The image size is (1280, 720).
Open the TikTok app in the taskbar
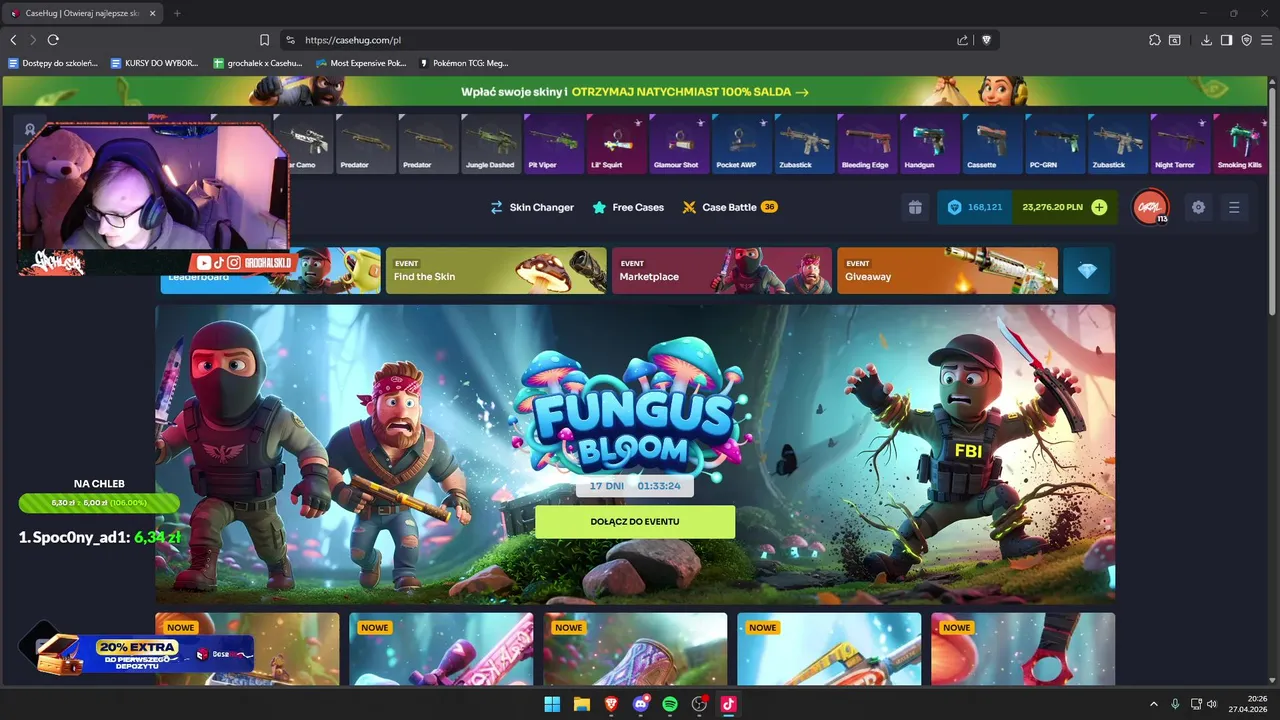point(728,704)
